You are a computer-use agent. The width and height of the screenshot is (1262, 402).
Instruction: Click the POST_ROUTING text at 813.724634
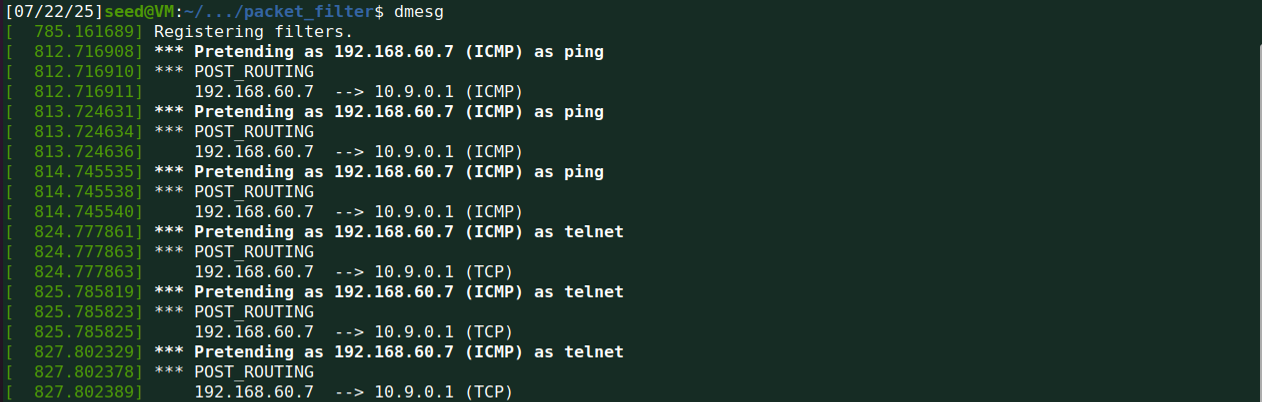click(x=254, y=131)
